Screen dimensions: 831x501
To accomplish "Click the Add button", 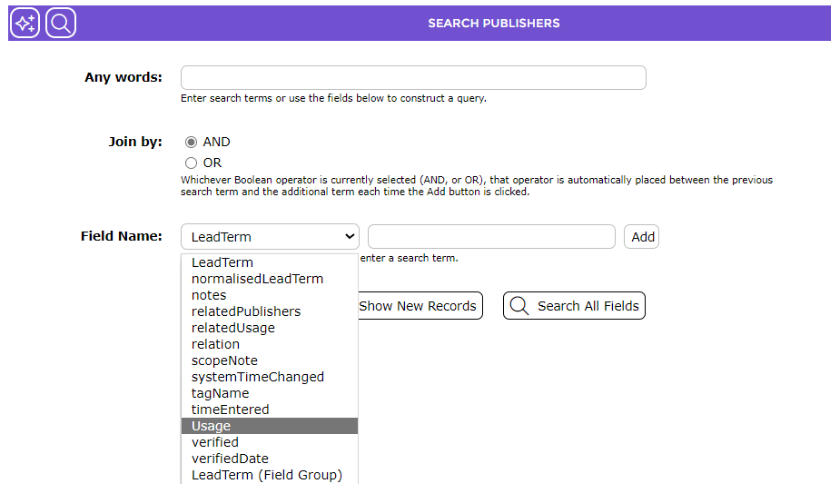I will point(642,237).
